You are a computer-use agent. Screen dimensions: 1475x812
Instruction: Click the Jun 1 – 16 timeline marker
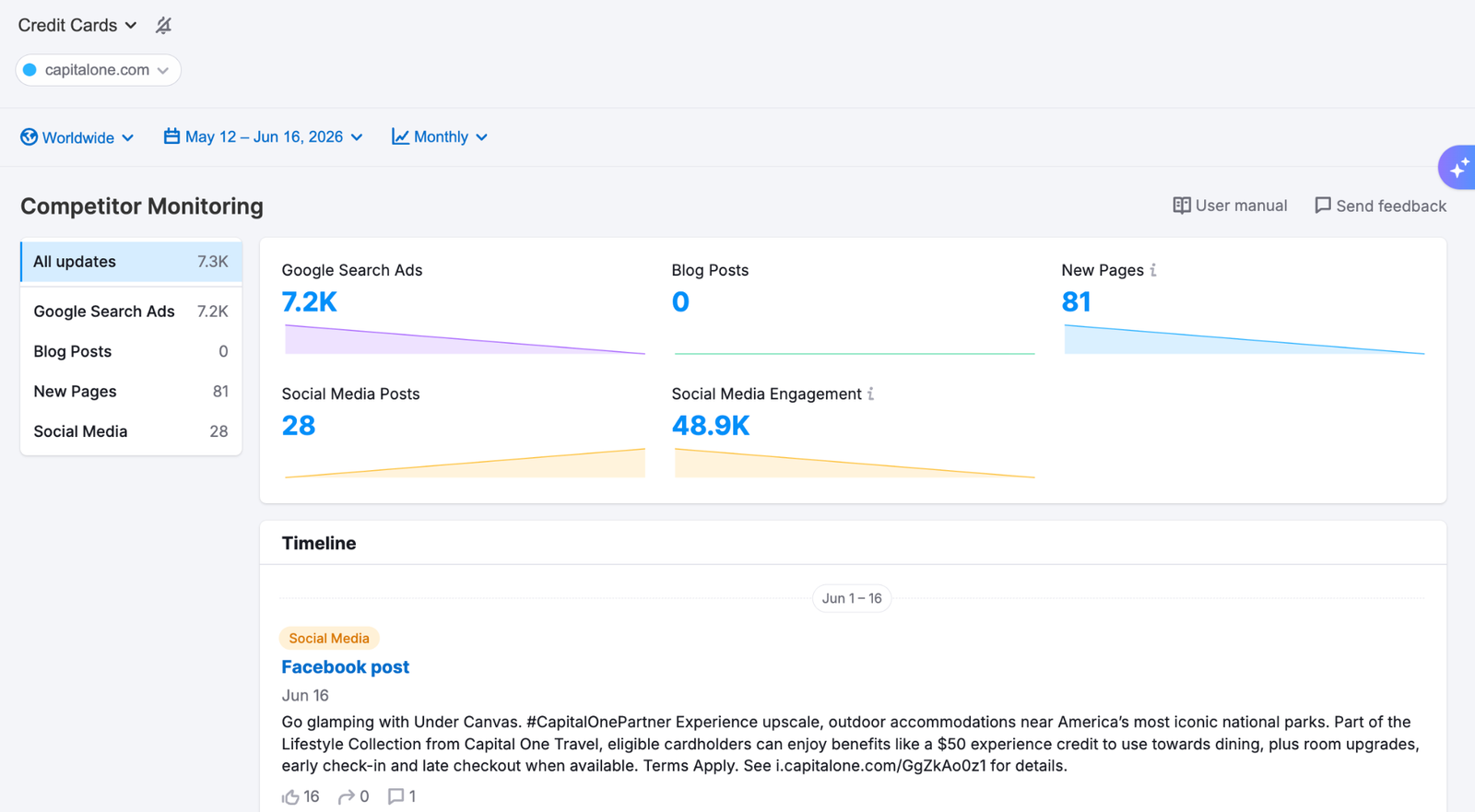(x=852, y=598)
